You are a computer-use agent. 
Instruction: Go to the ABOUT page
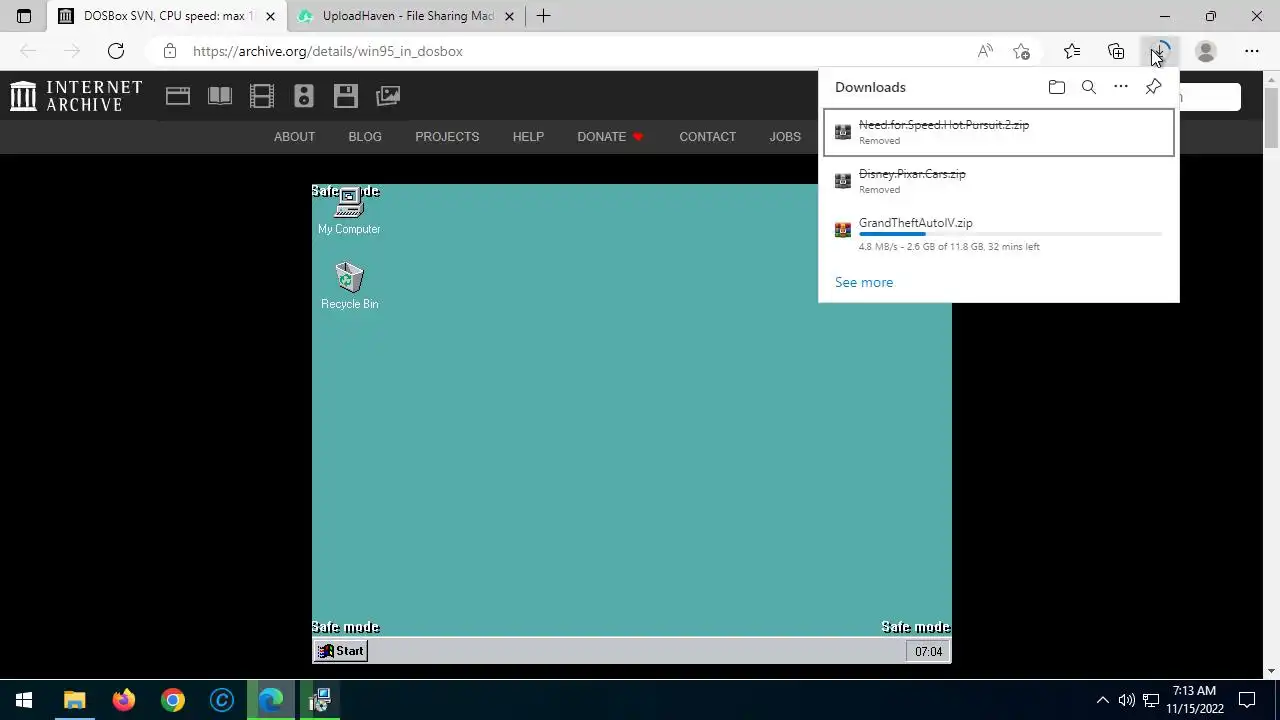pyautogui.click(x=294, y=137)
